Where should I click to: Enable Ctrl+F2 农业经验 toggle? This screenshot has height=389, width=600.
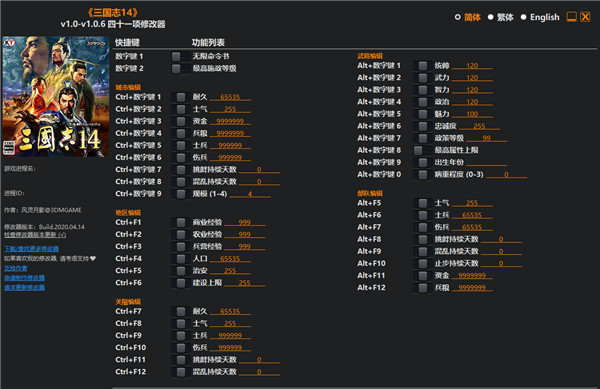point(181,234)
